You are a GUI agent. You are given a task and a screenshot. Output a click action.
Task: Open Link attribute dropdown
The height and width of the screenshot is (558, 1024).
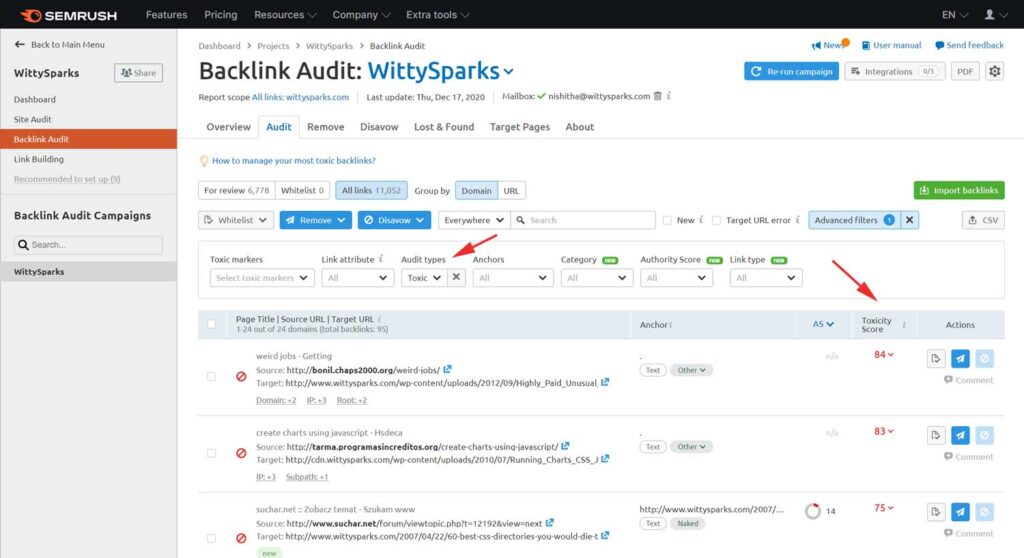[x=357, y=278]
